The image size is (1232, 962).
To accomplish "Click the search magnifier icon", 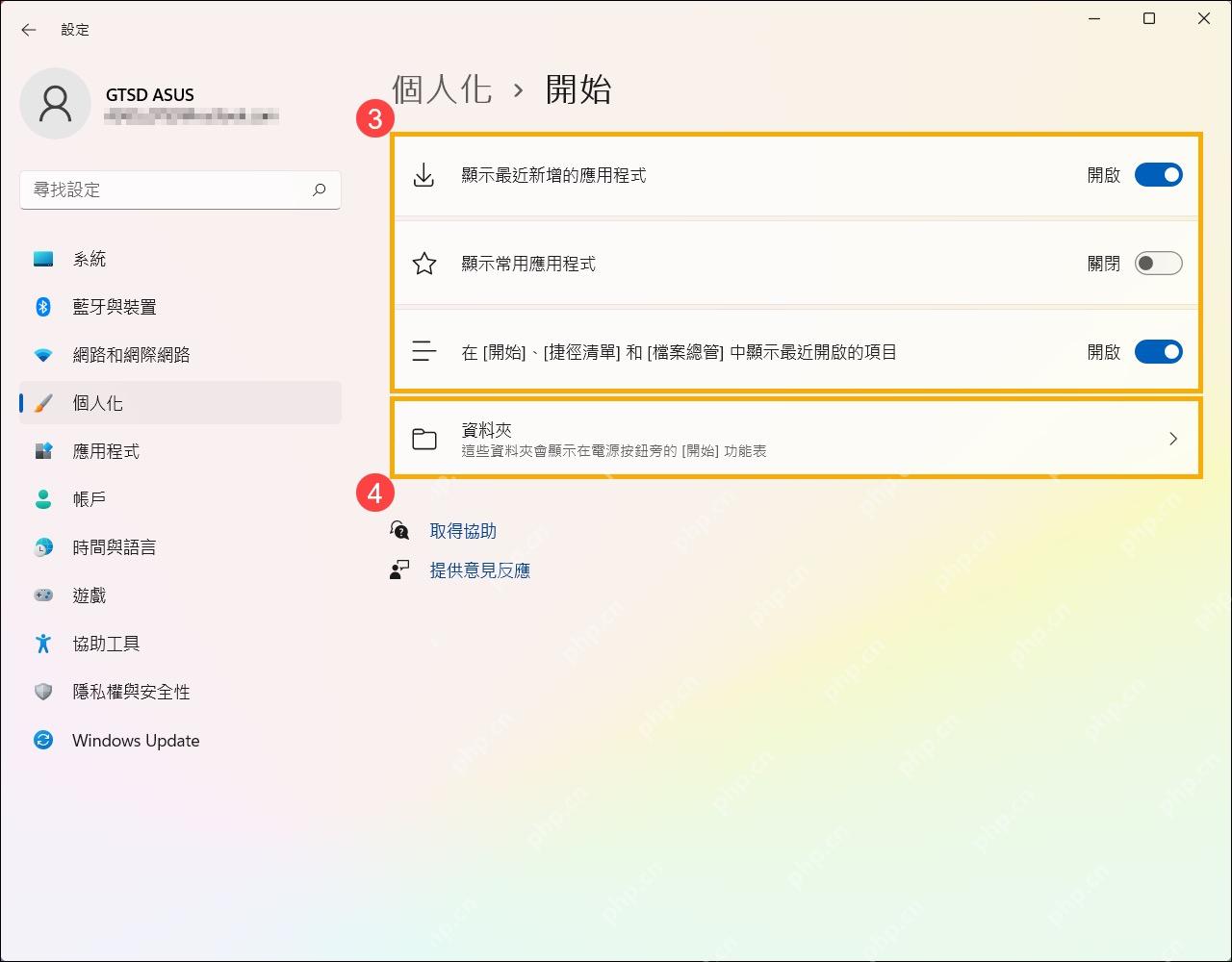I will pyautogui.click(x=320, y=190).
